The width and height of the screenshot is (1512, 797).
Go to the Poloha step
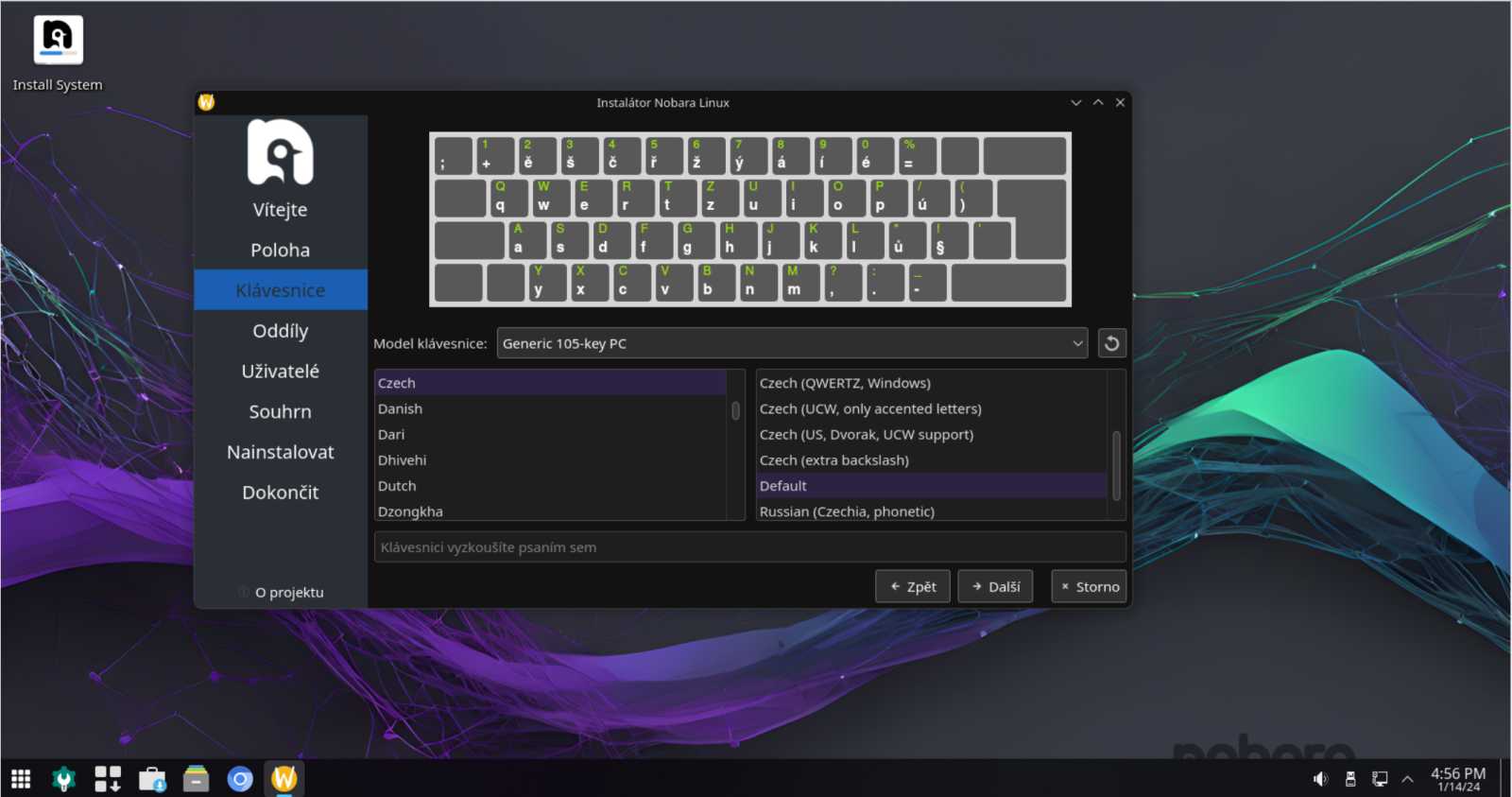(x=281, y=250)
